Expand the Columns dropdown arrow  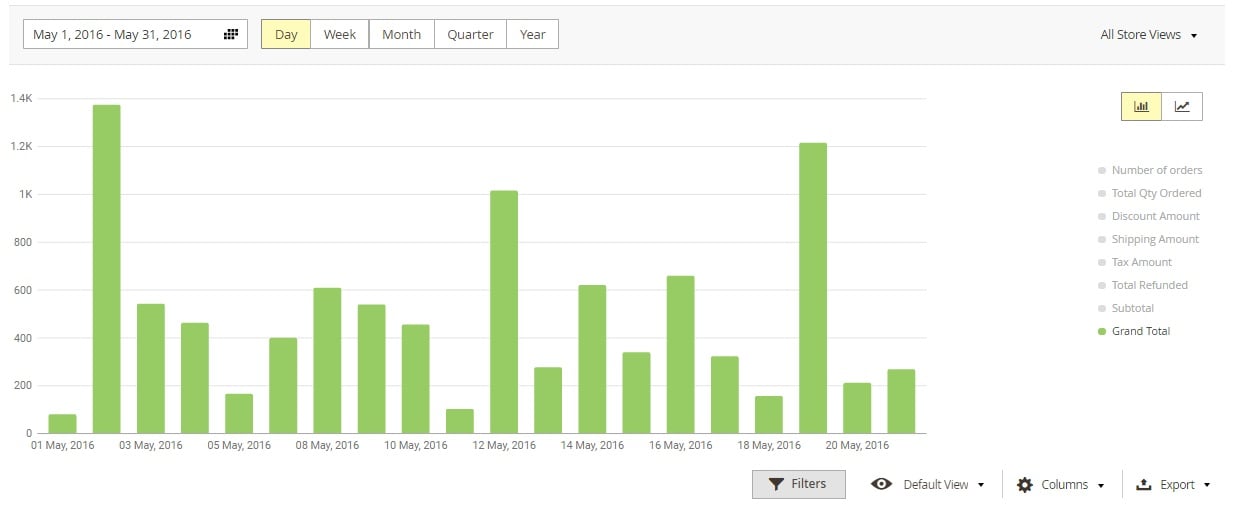point(1101,485)
